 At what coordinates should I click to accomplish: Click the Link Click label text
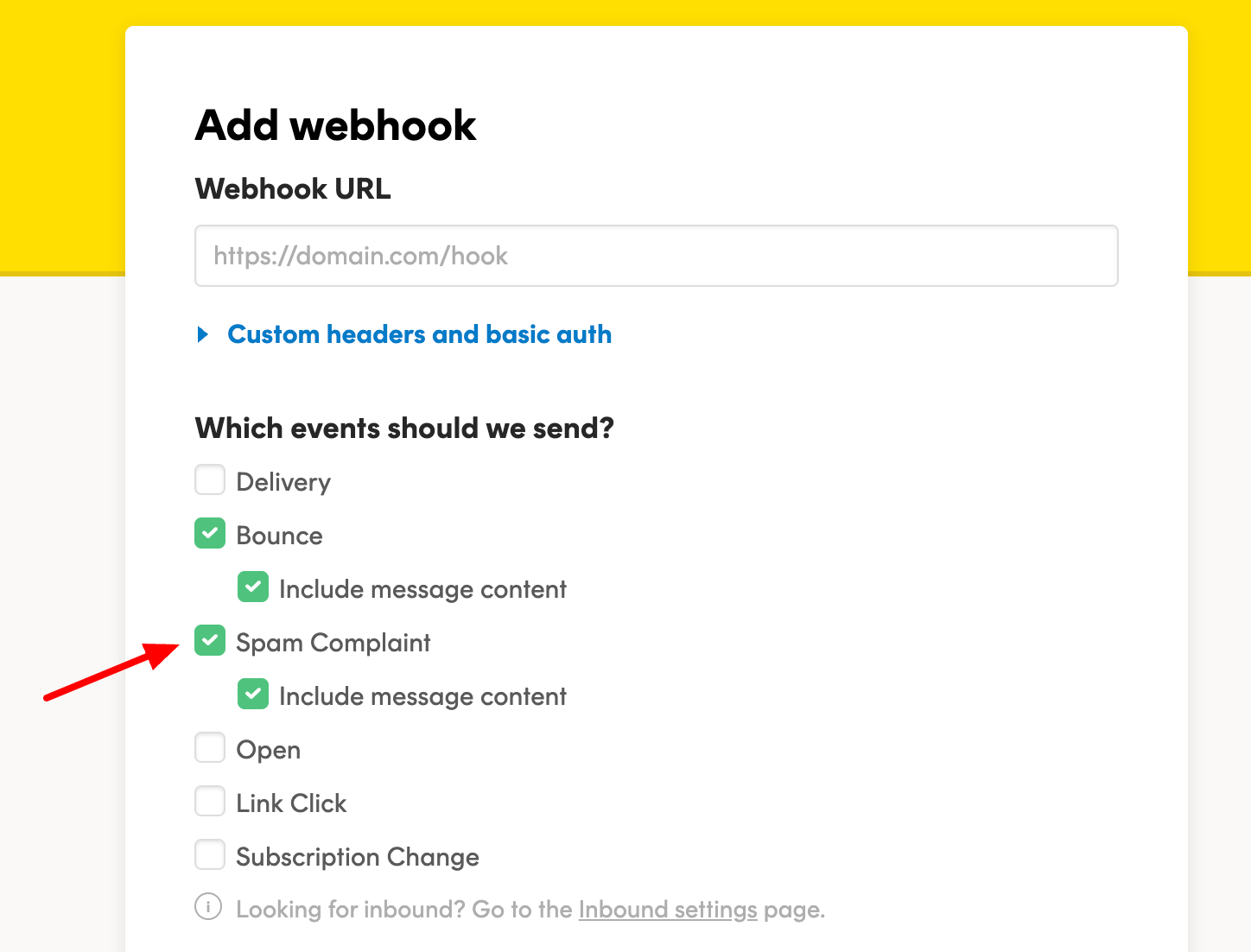click(291, 803)
